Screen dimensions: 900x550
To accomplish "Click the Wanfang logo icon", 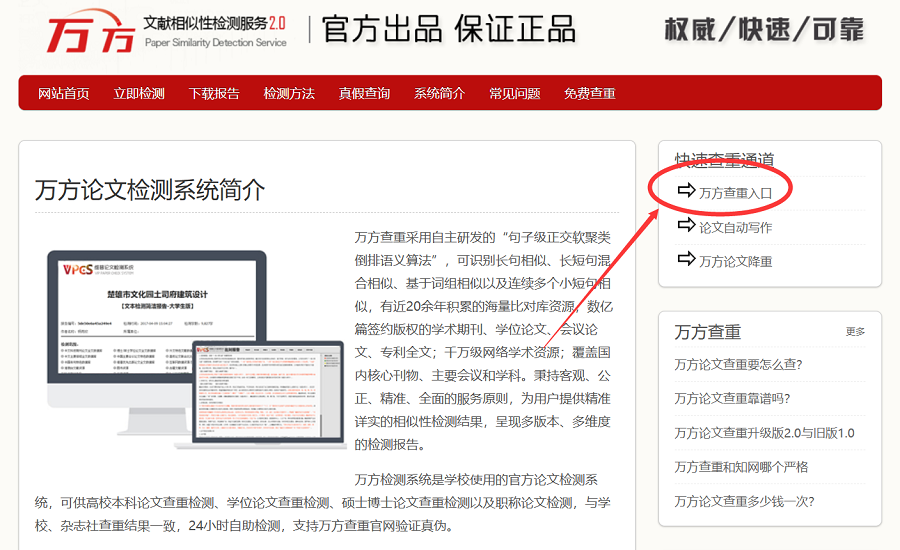I will pos(90,33).
